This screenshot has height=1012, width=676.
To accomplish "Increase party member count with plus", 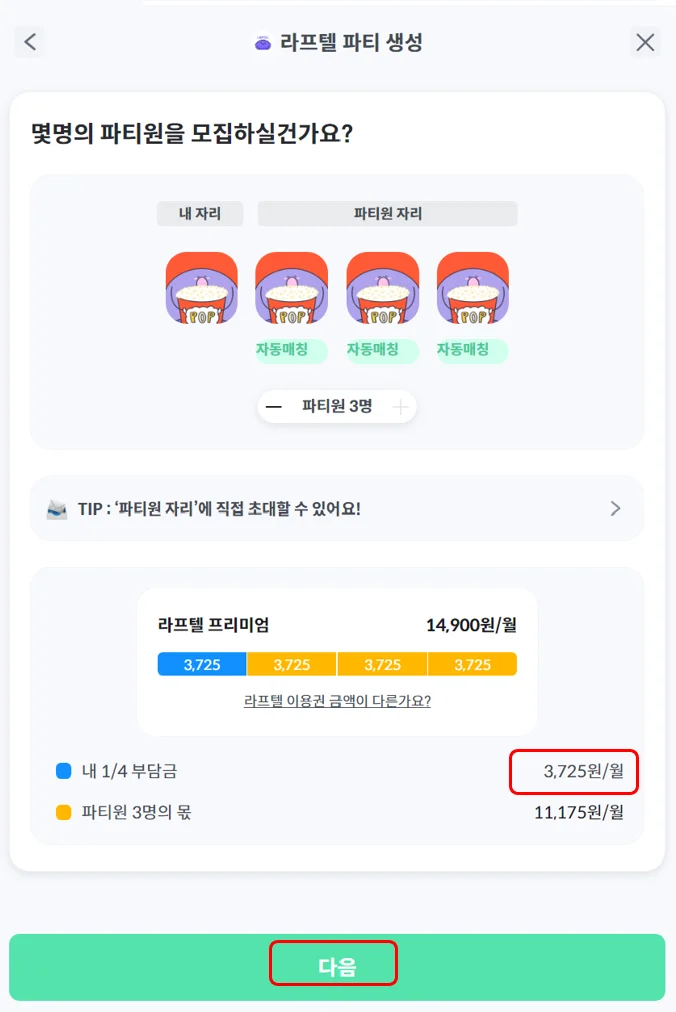I will [400, 407].
